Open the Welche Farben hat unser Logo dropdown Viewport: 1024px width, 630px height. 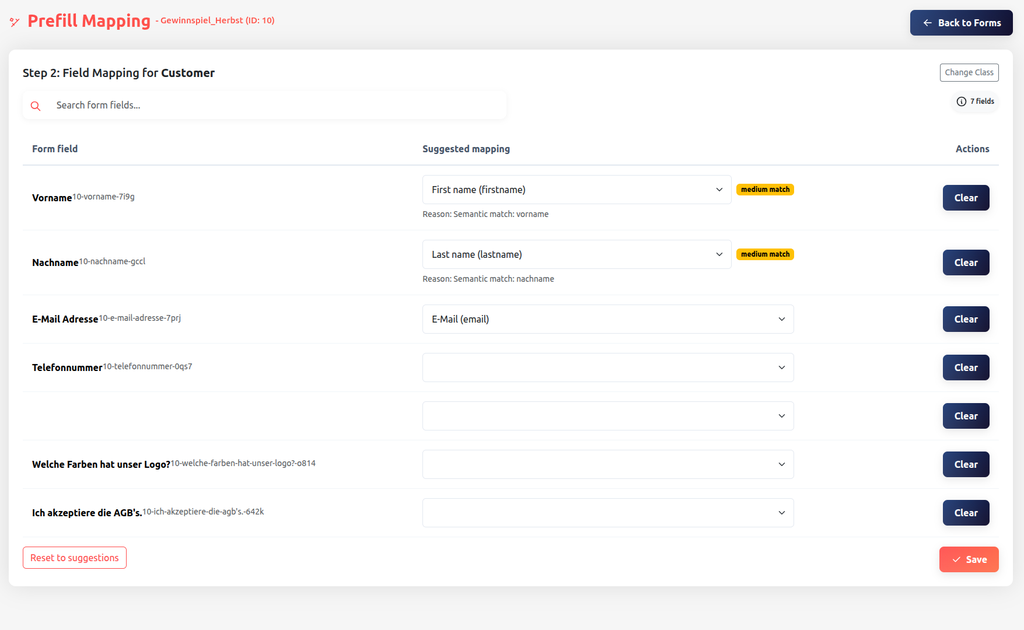608,464
